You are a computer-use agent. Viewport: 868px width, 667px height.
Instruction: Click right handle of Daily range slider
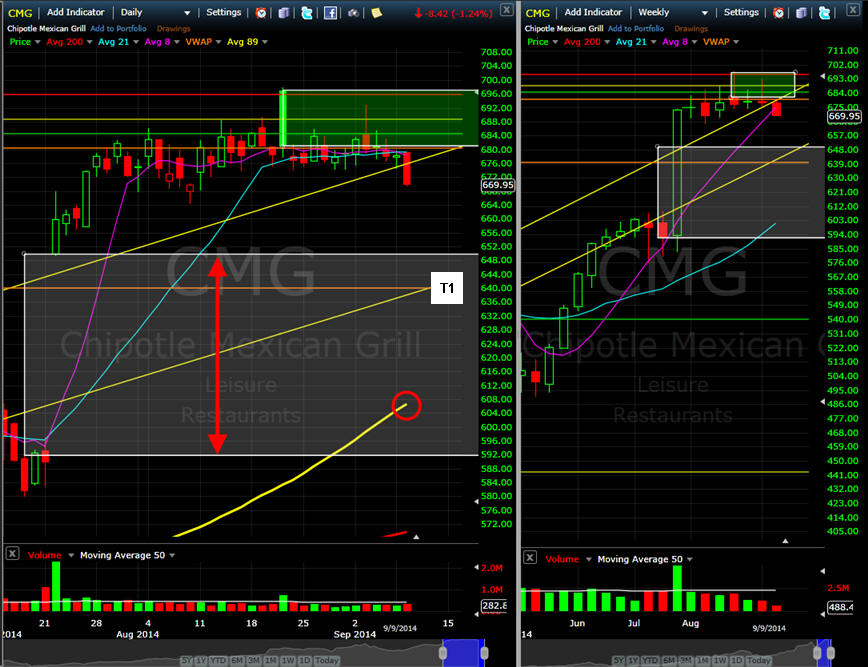[484, 653]
